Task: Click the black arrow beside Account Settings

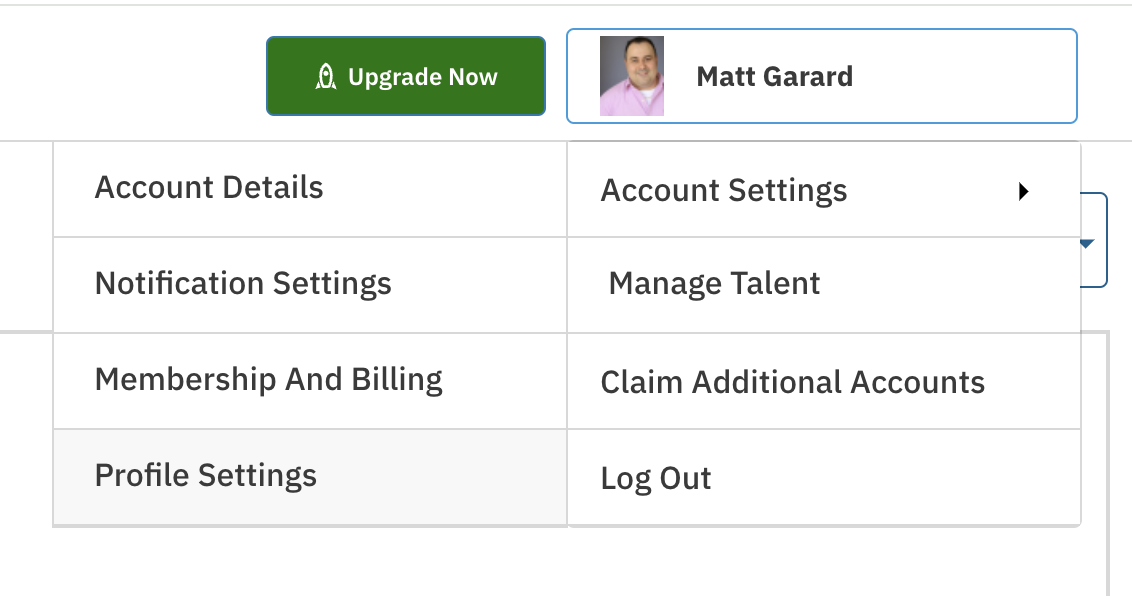Action: tap(1023, 191)
